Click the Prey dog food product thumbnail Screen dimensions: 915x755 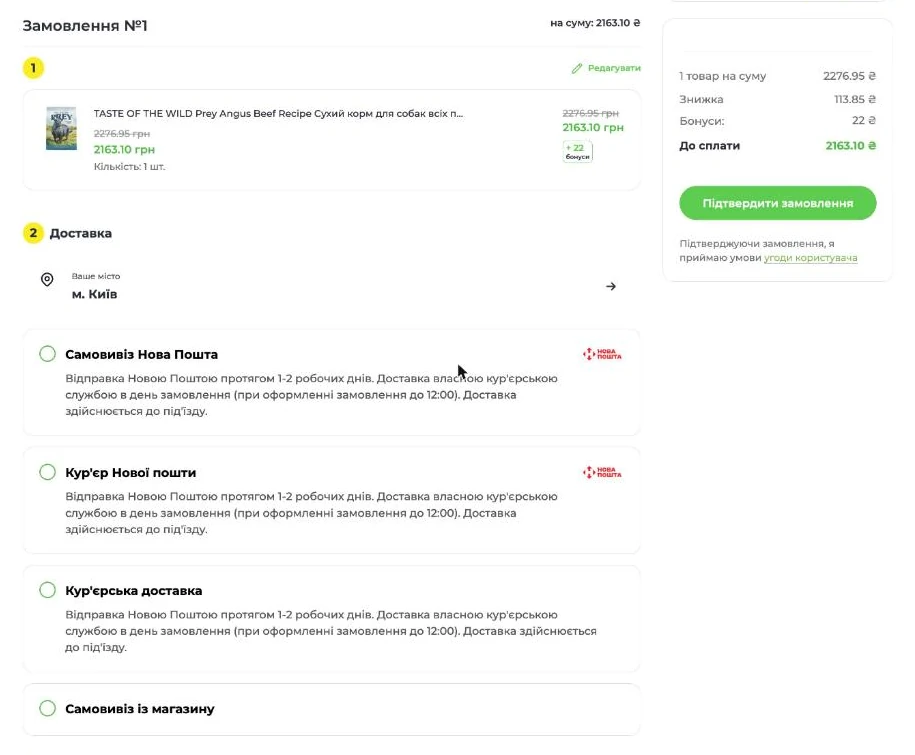61,128
